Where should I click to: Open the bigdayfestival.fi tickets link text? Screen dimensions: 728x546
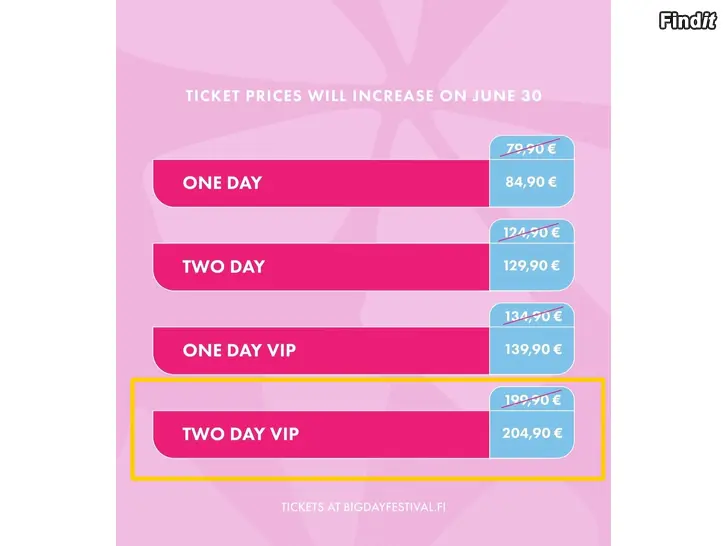click(x=364, y=507)
